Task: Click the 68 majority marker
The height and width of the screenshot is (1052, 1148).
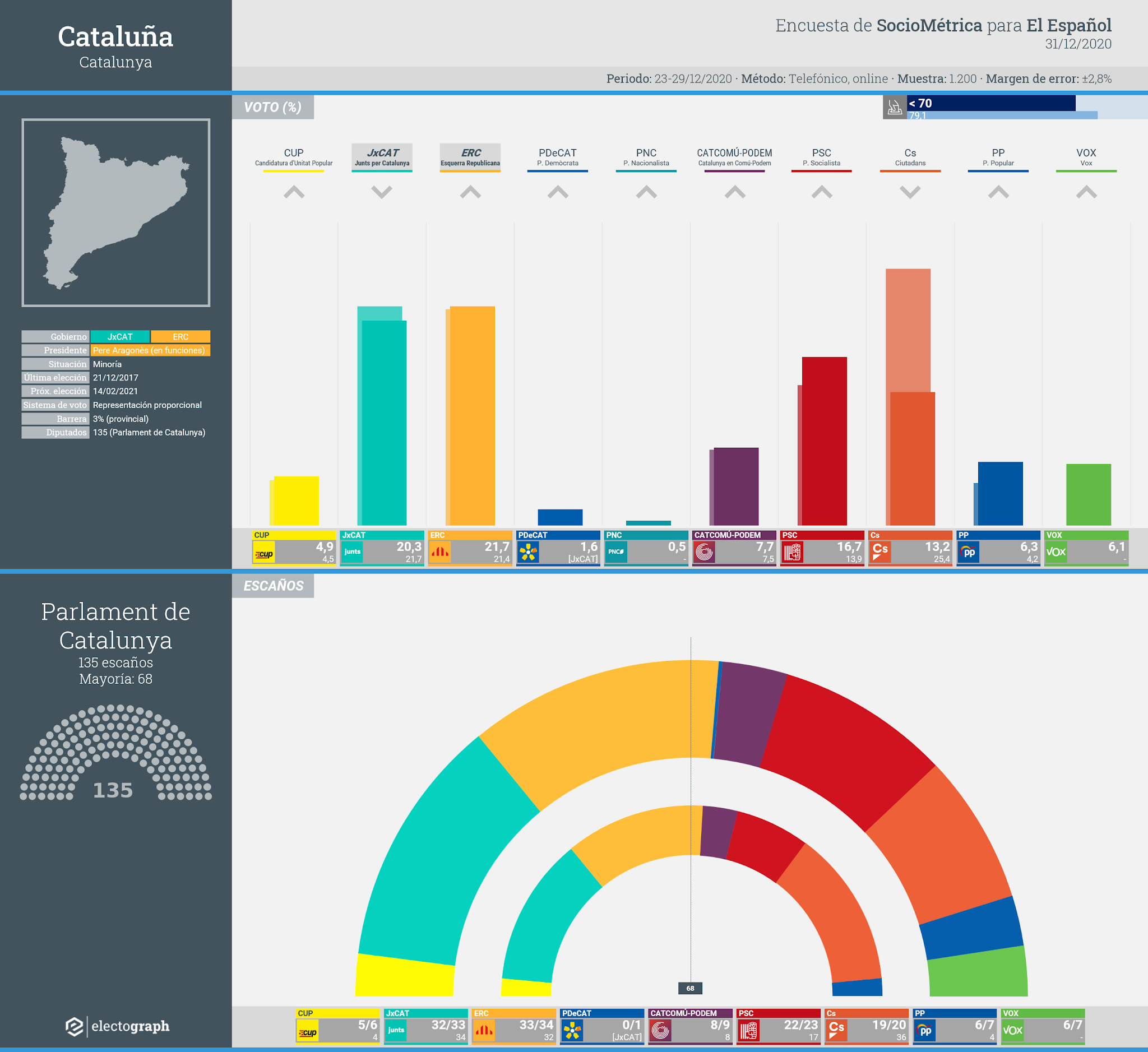Action: point(690,988)
